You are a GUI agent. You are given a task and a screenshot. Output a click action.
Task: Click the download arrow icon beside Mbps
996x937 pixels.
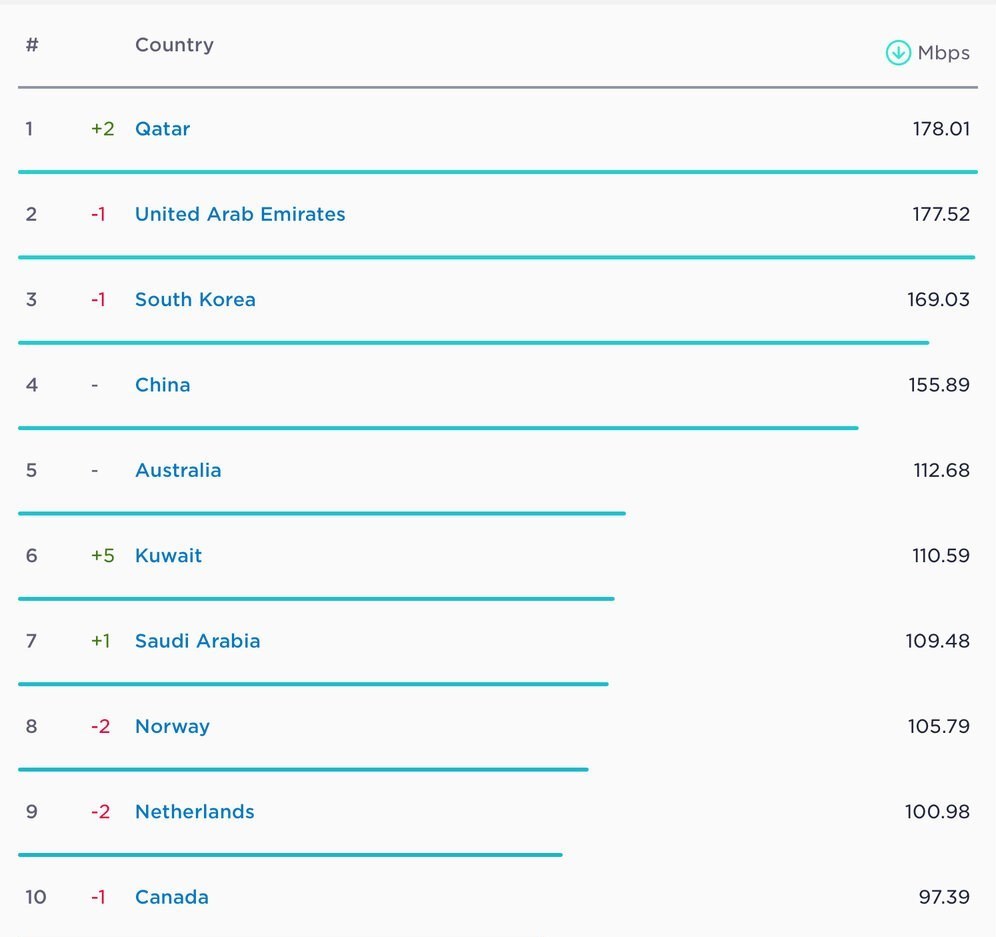click(898, 53)
